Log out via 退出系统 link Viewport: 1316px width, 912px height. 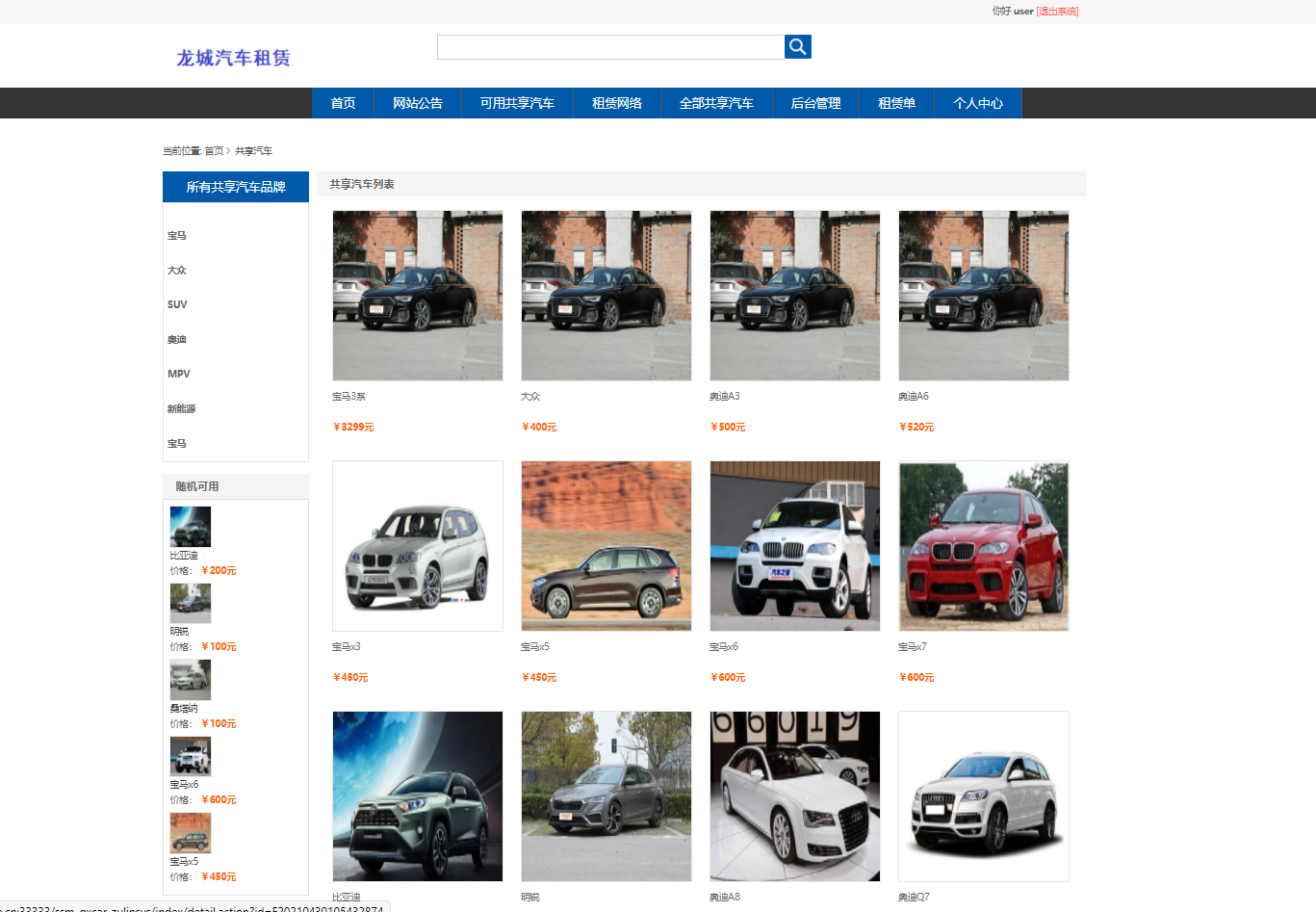coord(1057,12)
